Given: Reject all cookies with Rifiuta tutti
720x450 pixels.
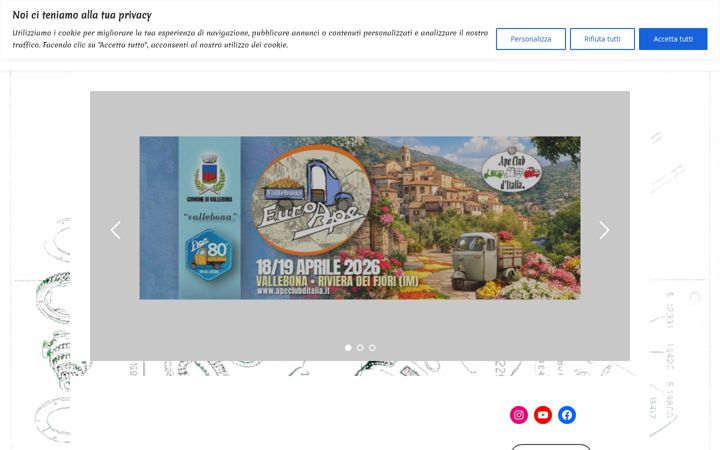Looking at the screenshot, I should tap(602, 39).
